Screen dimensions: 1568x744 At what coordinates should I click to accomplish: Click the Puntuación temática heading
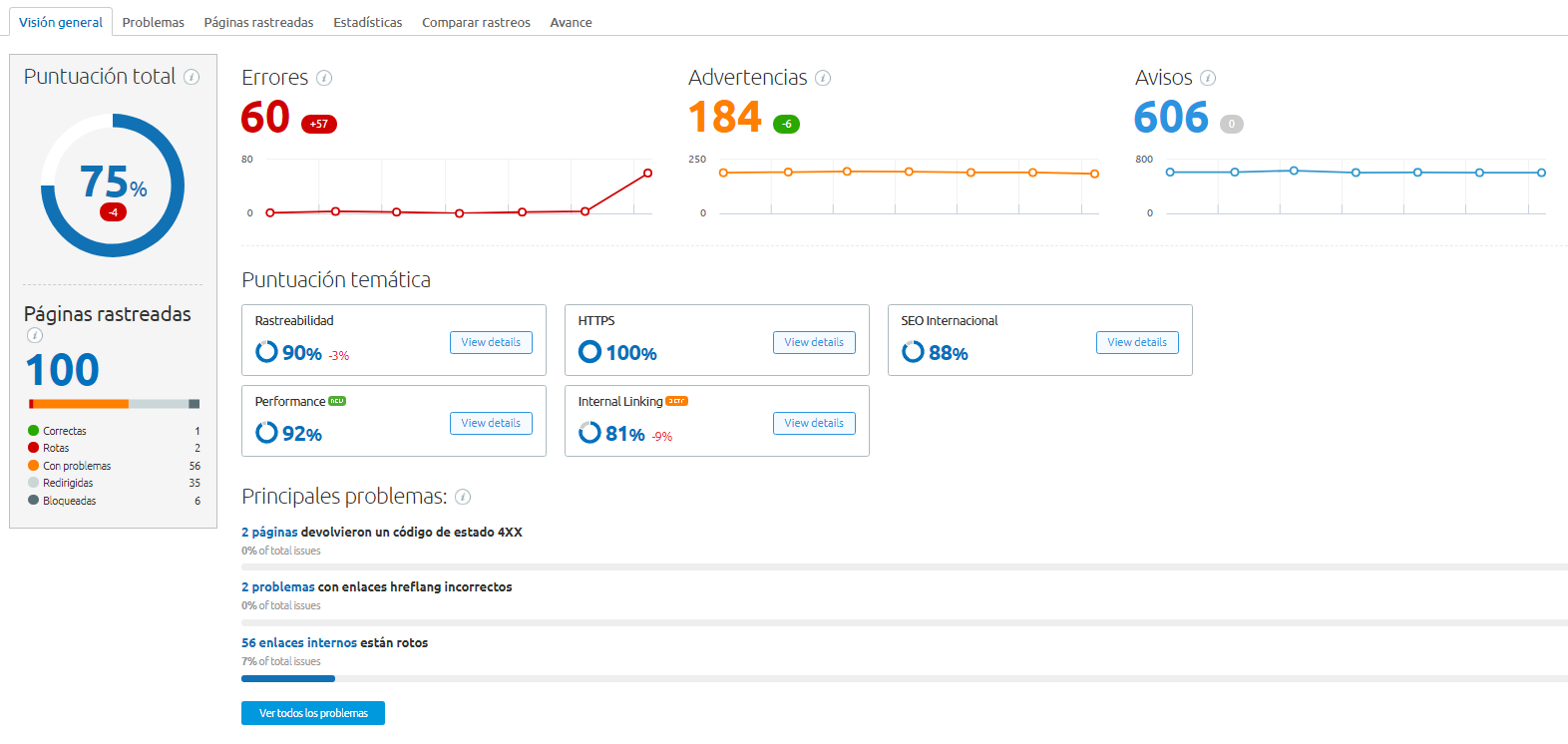tap(336, 279)
